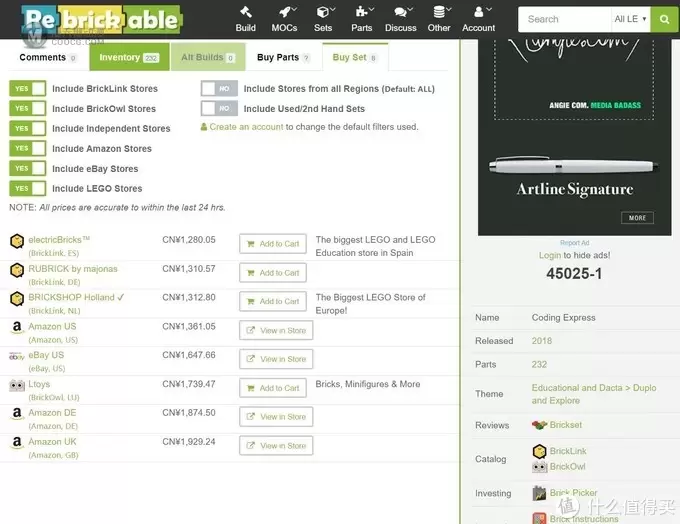Click the BrickOwl catalog owl icon
The image size is (680, 524).
tap(539, 467)
